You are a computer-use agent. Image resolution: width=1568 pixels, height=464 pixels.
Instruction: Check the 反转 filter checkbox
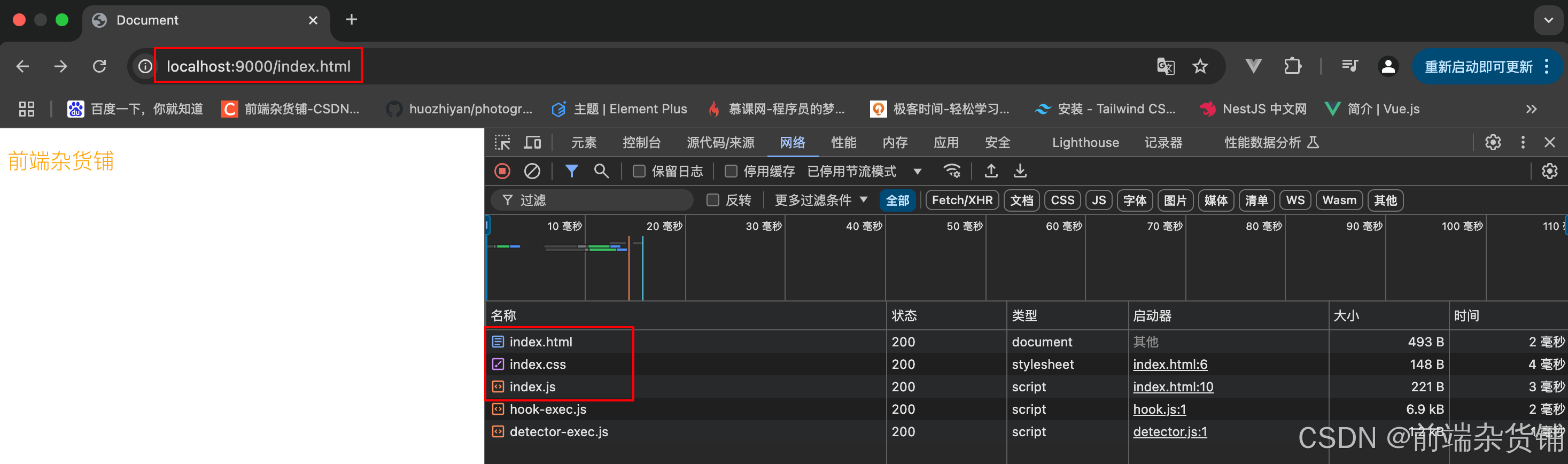tap(712, 200)
